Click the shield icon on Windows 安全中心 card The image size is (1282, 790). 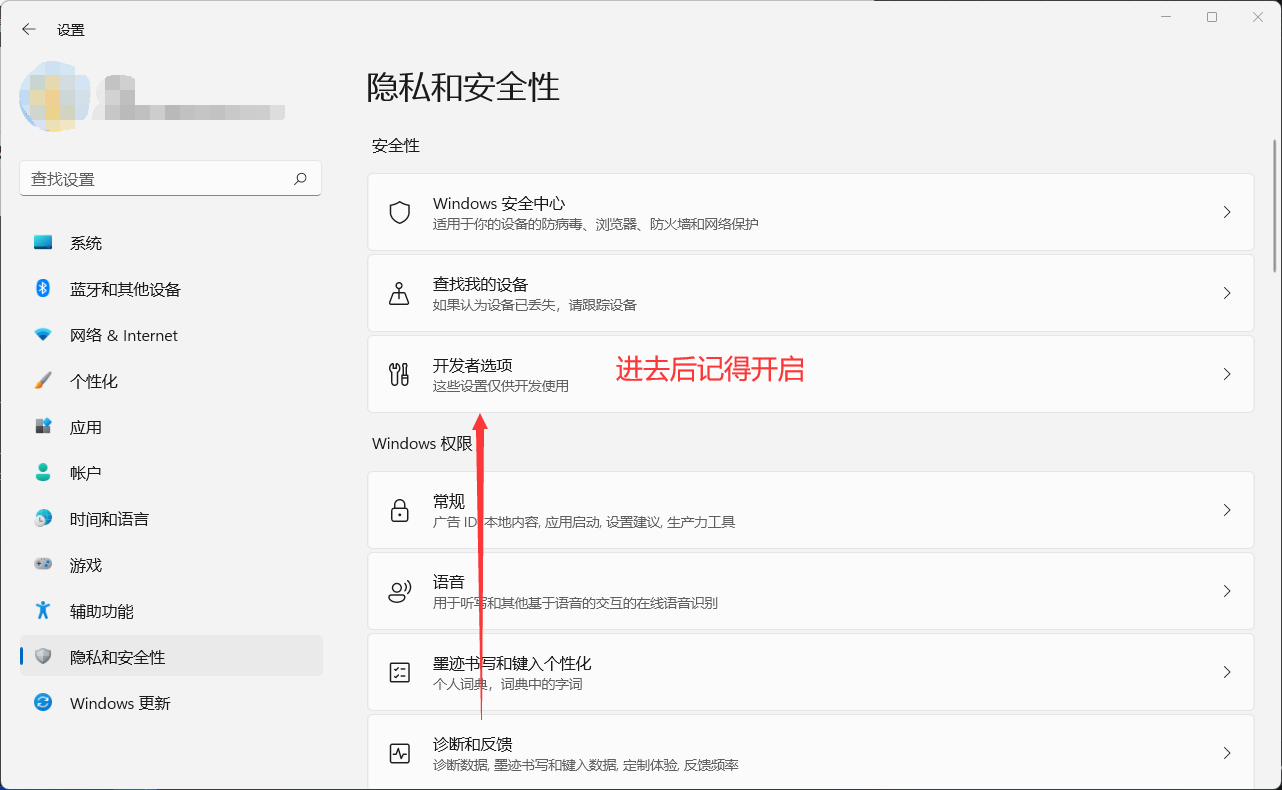[400, 212]
